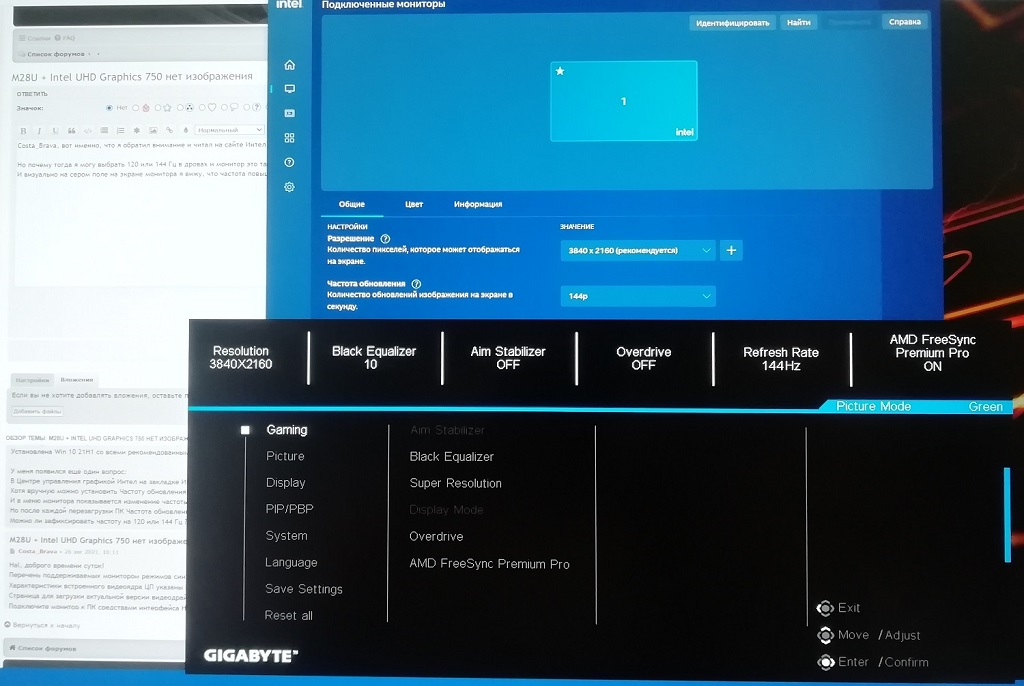Click the Refresh Rate 144Hz OSD status
Viewport: 1024px width, 686px height.
coord(781,359)
